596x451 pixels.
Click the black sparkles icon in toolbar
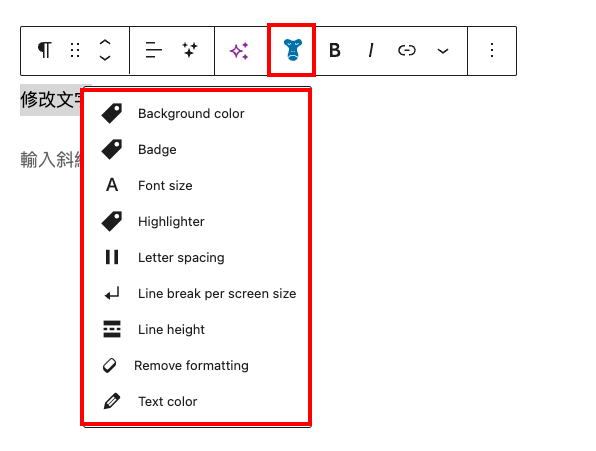[190, 50]
